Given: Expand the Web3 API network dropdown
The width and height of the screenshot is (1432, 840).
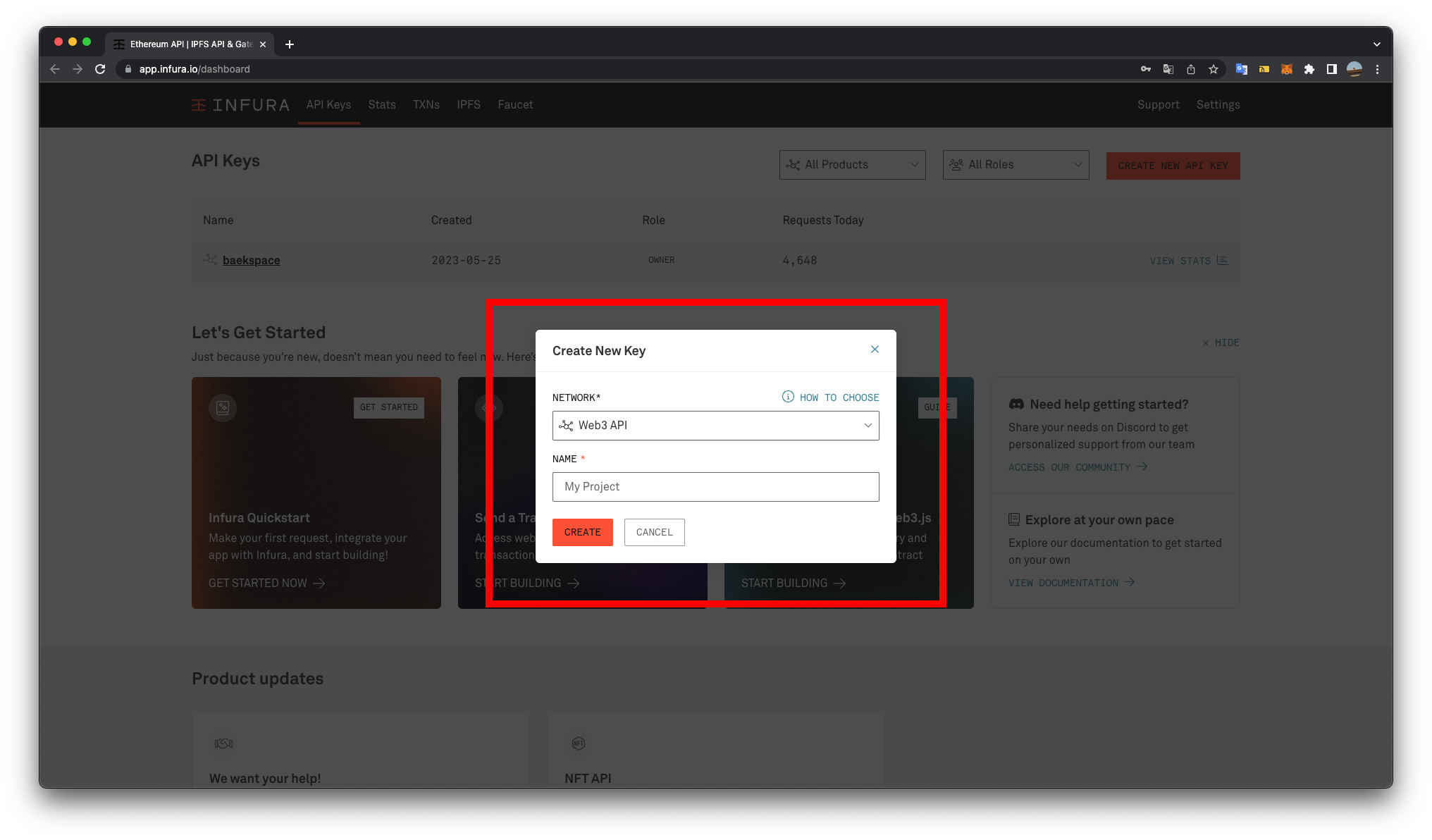Looking at the screenshot, I should tap(715, 426).
